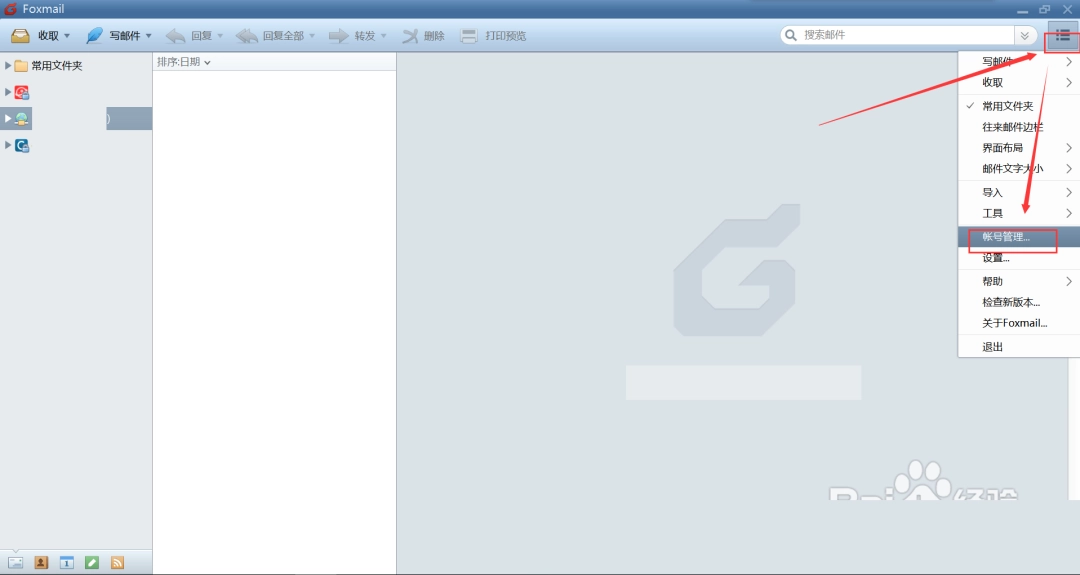The width and height of the screenshot is (1080, 575).
Task: Click the 打印预览 print preview button
Action: (493, 36)
